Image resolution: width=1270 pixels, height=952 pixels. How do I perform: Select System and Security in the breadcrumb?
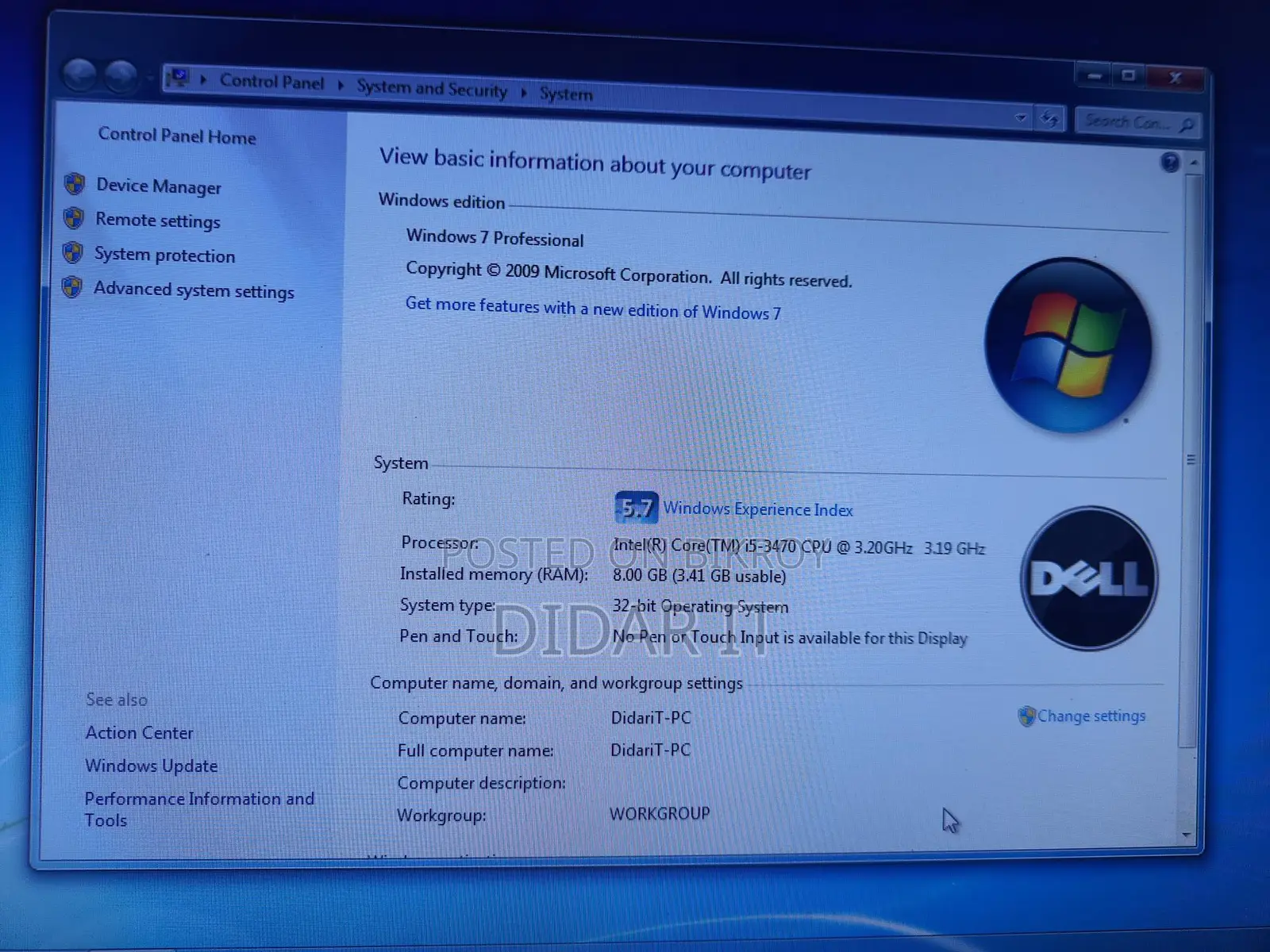pyautogui.click(x=431, y=88)
